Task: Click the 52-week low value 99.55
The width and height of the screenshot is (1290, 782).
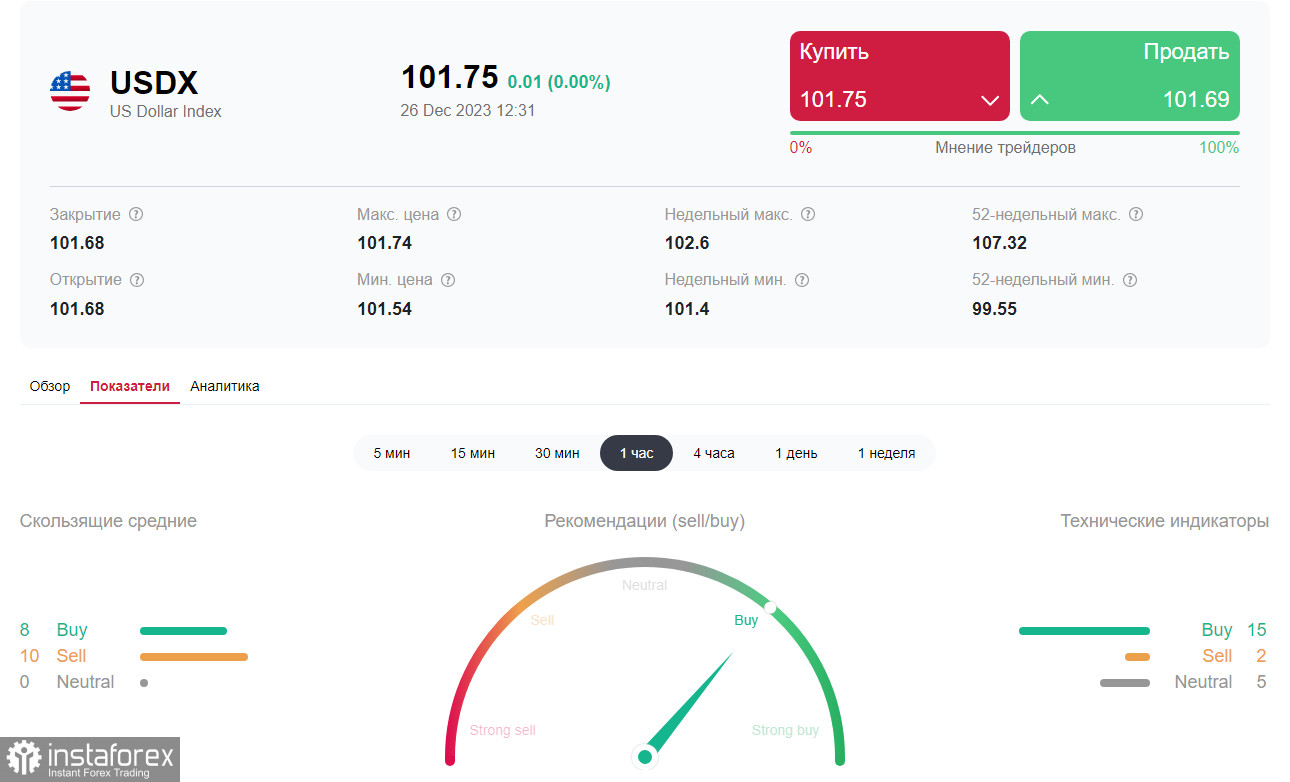Action: click(x=995, y=309)
